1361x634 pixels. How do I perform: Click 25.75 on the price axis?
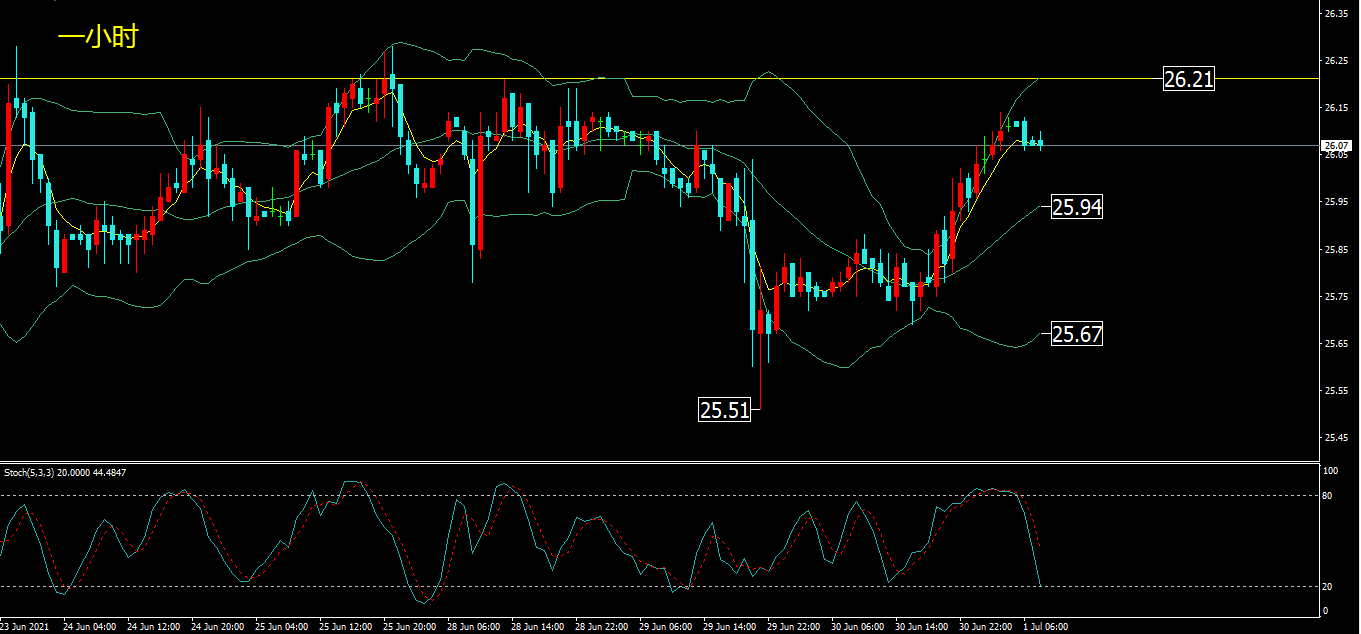click(1336, 297)
